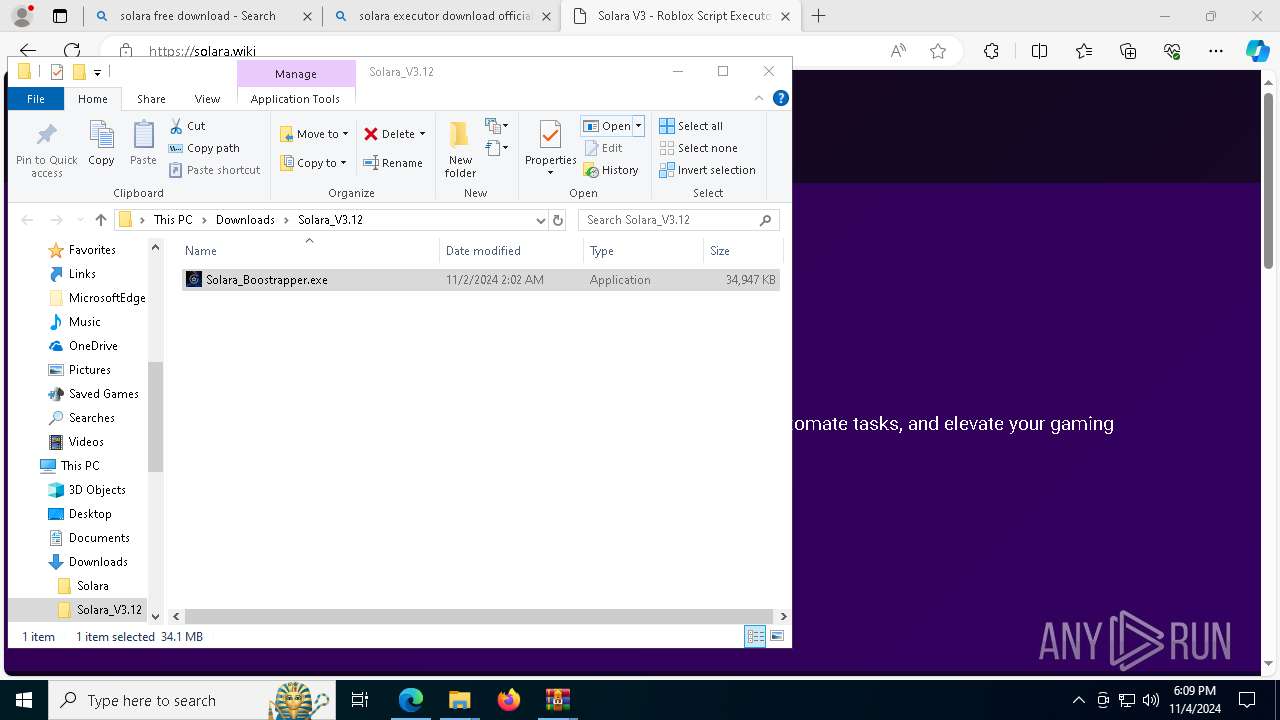
Task: Click Select all
Action: coord(691,126)
